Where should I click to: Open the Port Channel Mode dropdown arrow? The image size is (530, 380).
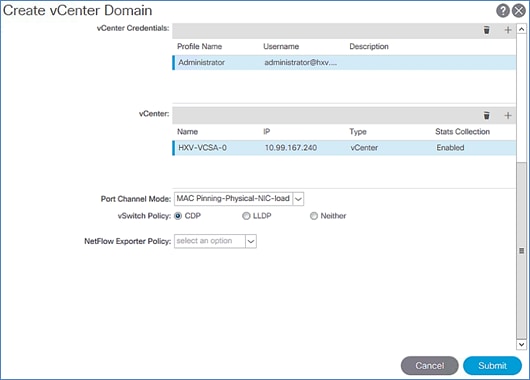pyautogui.click(x=298, y=199)
